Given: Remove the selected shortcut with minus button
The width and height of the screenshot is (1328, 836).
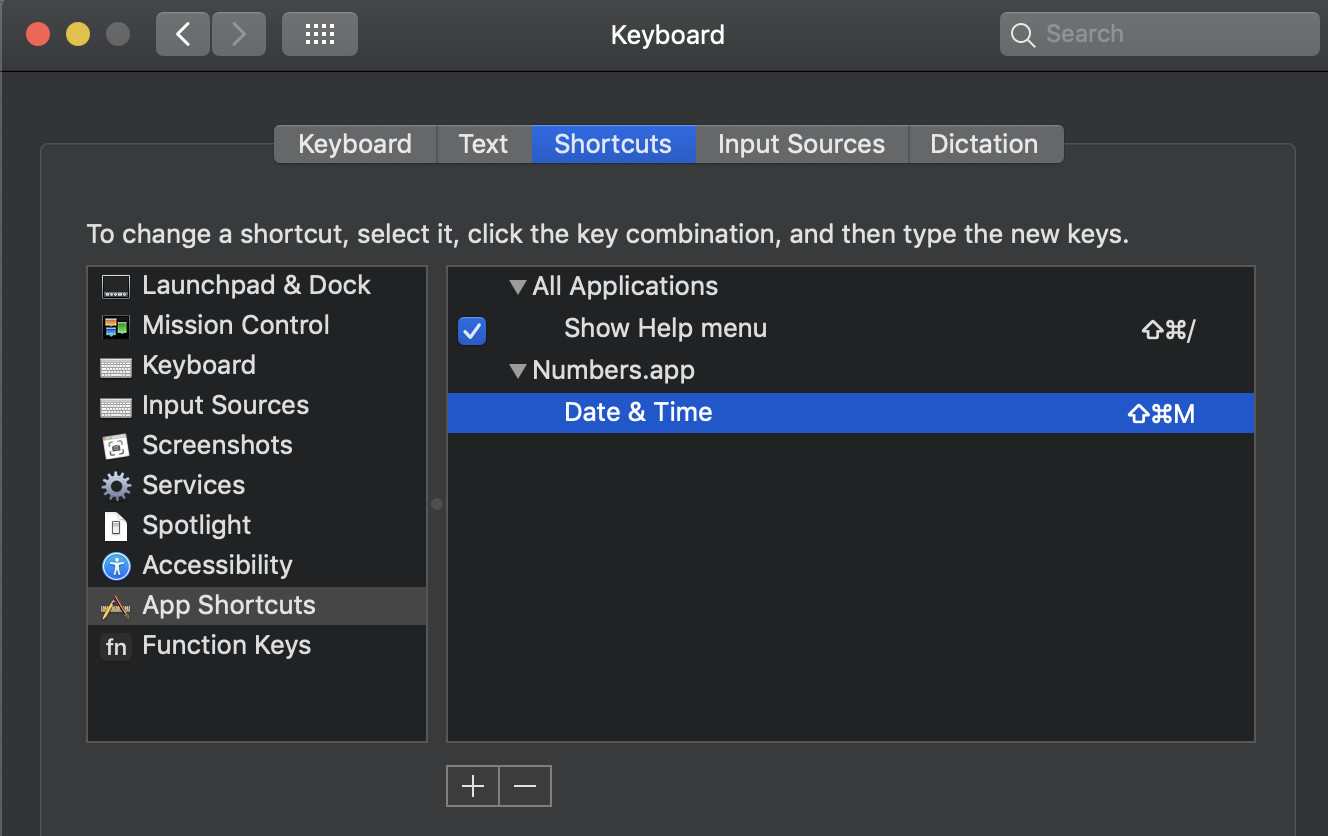Looking at the screenshot, I should (525, 786).
